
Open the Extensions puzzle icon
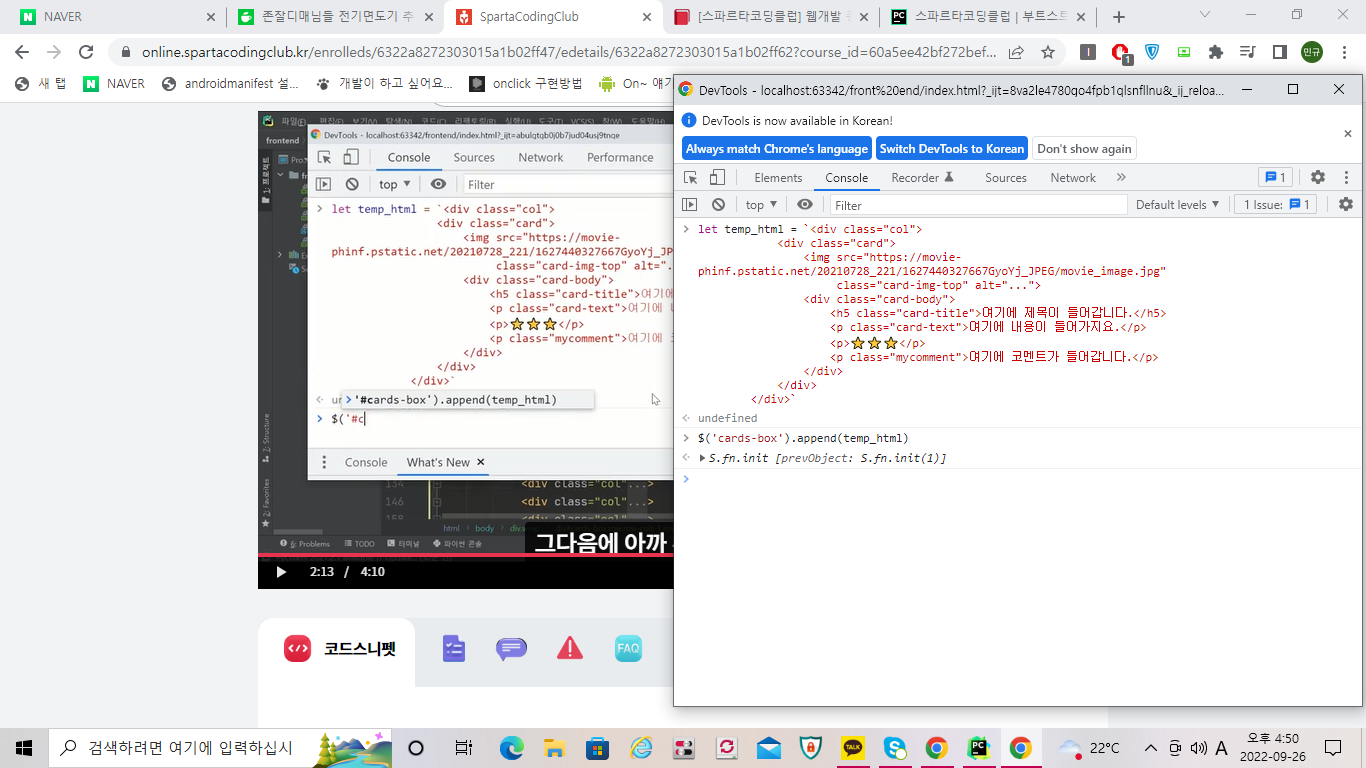coord(1216,52)
